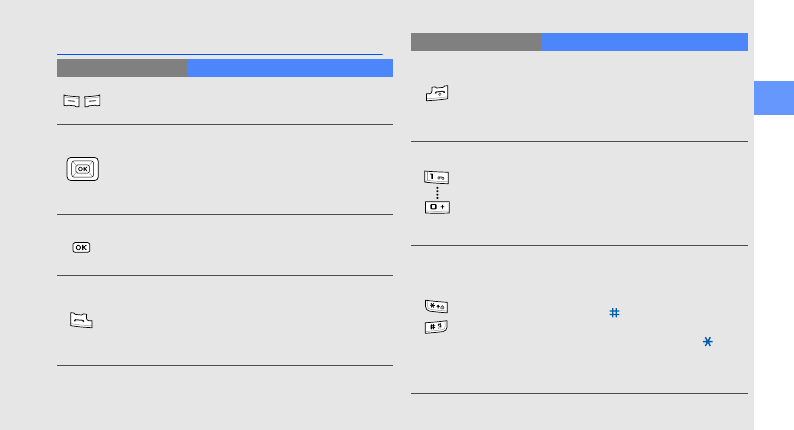This screenshot has width=794, height=430.
Task: Click the power/end key icon
Action: 437,95
